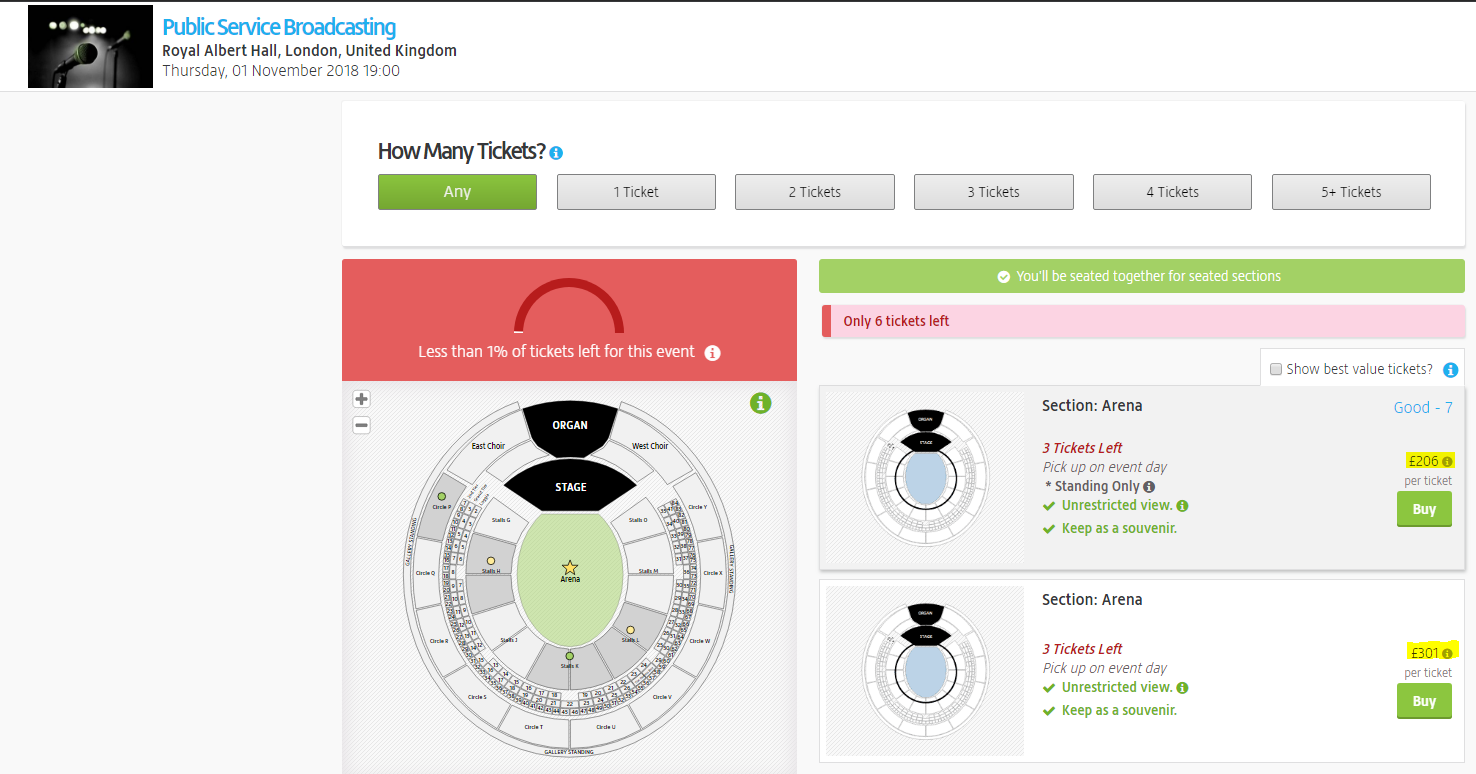Click info icon next to £206 price
Screen dimensions: 1476x774
pos(1447,462)
